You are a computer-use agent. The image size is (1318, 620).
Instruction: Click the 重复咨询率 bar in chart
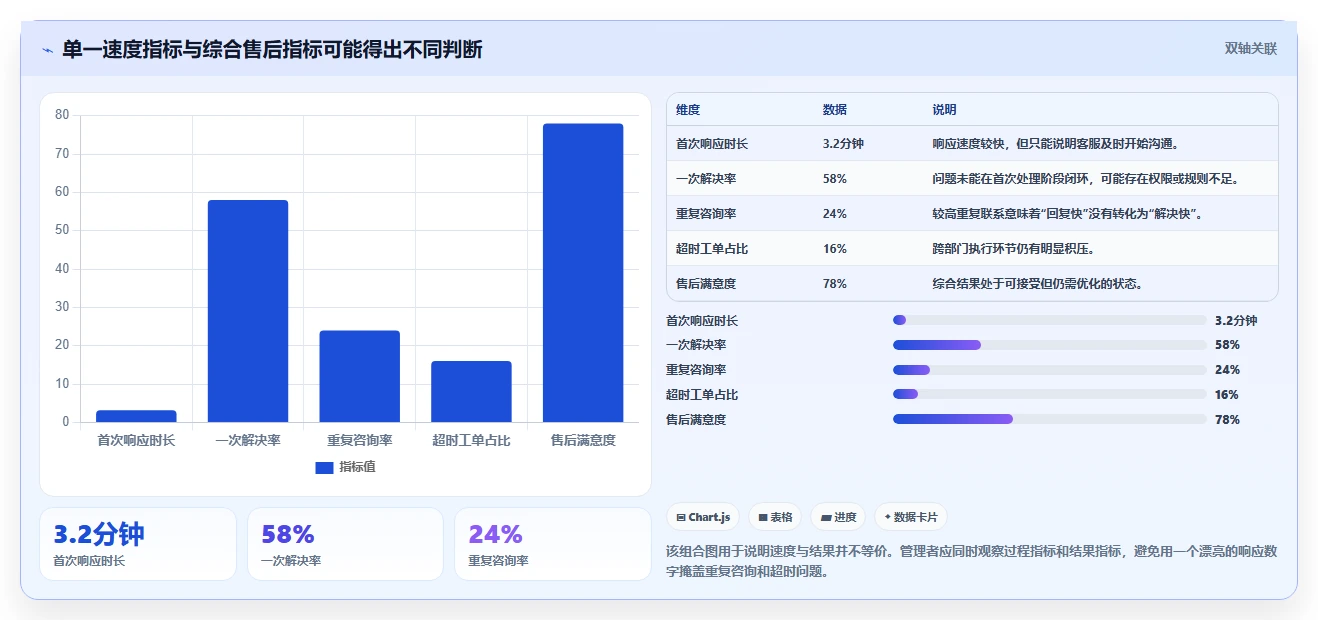point(360,376)
